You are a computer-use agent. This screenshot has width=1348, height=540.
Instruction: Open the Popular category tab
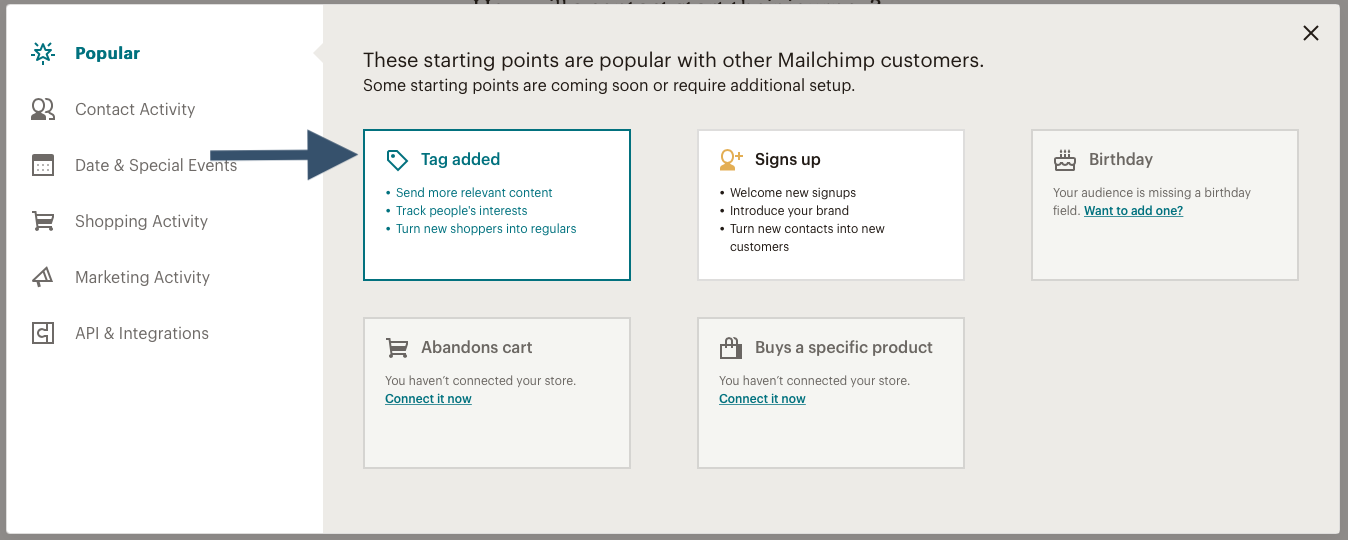coord(107,53)
